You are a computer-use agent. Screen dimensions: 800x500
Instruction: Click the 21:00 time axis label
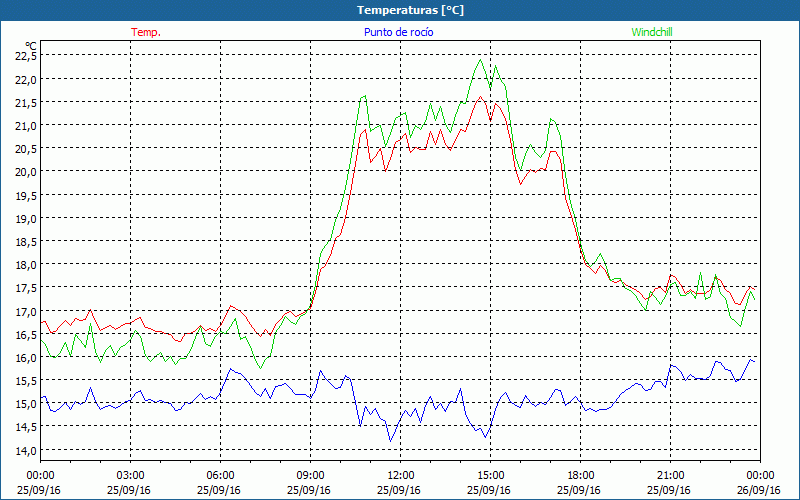point(670,476)
